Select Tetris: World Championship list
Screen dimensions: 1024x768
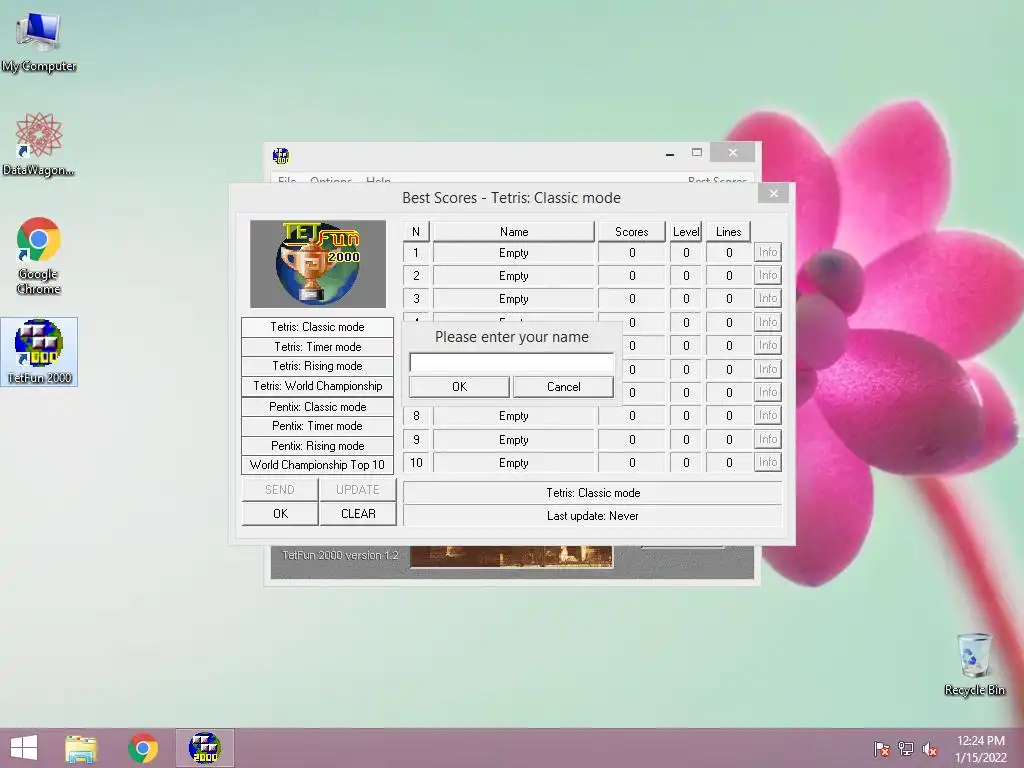pos(317,386)
